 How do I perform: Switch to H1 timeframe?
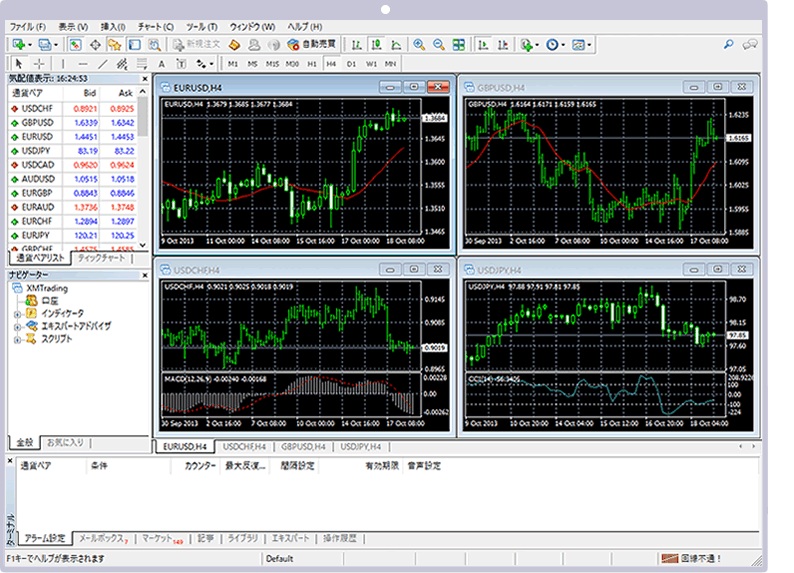pos(312,64)
